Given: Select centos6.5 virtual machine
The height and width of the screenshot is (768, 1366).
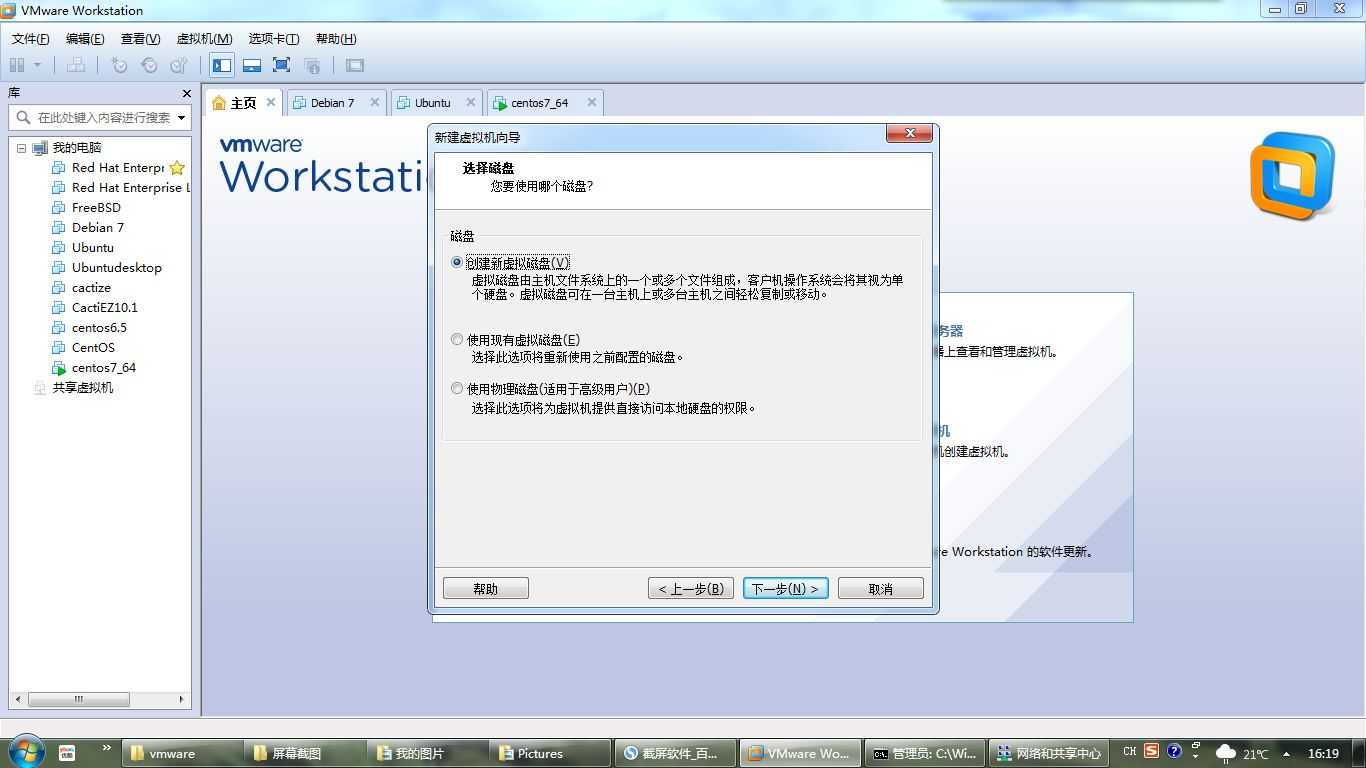Looking at the screenshot, I should [89, 328].
